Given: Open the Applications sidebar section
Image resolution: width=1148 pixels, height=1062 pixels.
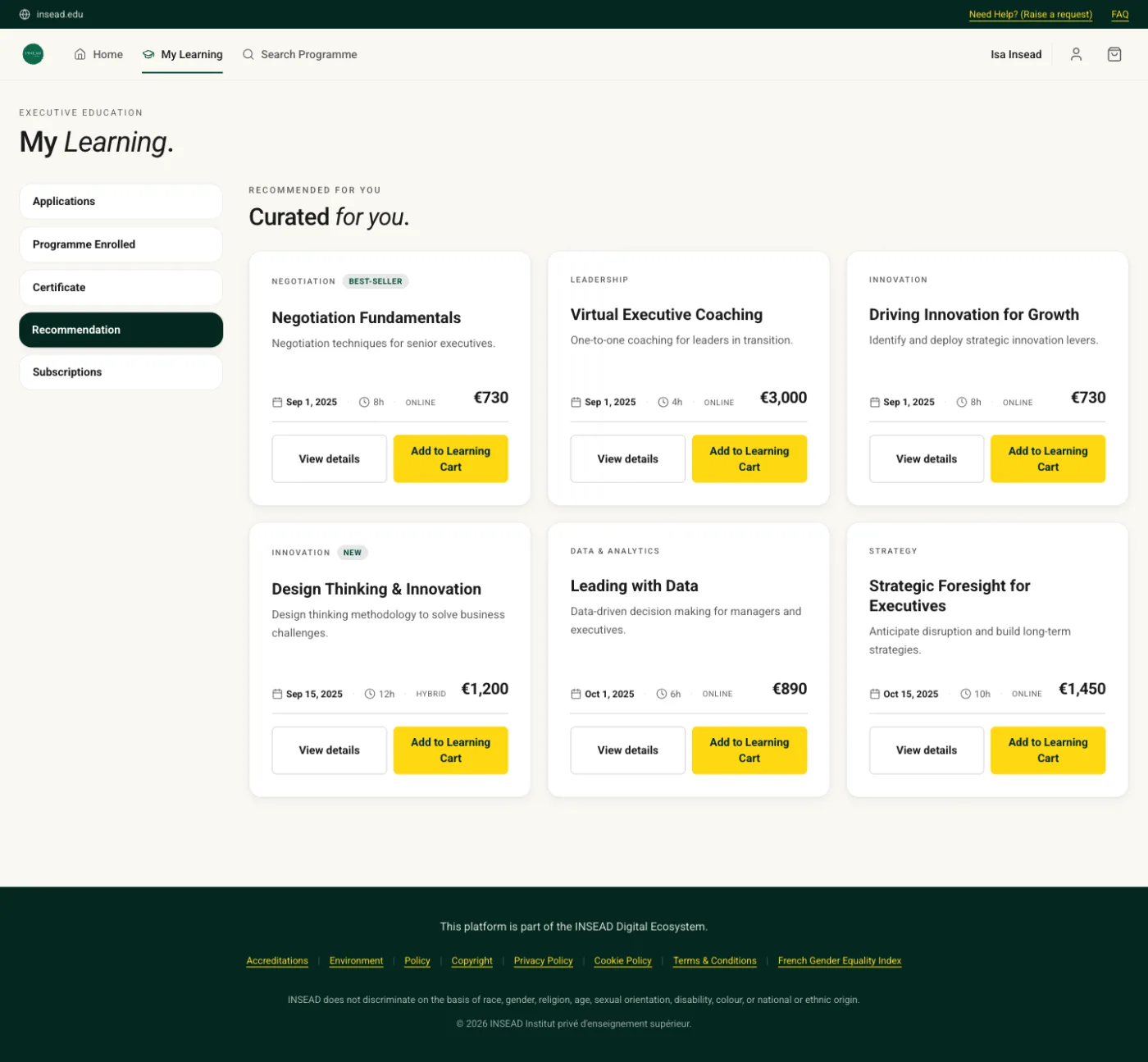Looking at the screenshot, I should click(121, 201).
